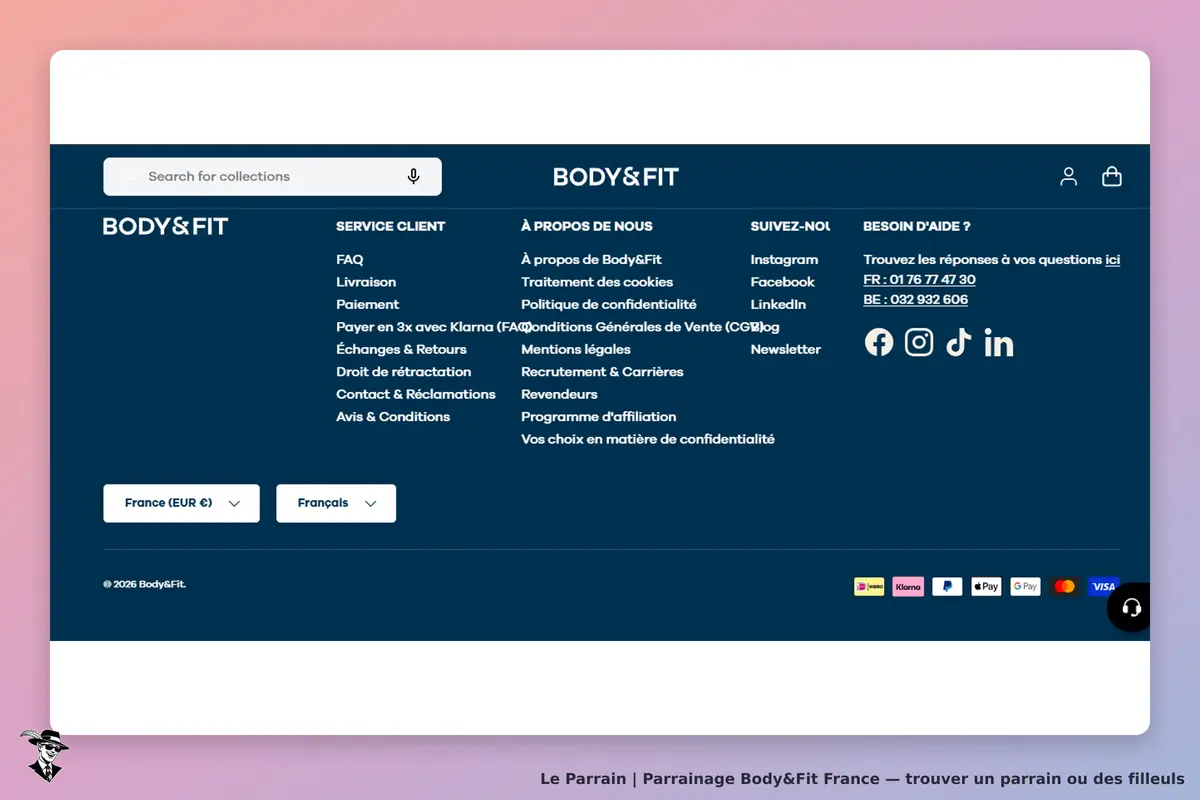Click the Facebook social media icon
The height and width of the screenshot is (800, 1200).
click(879, 343)
